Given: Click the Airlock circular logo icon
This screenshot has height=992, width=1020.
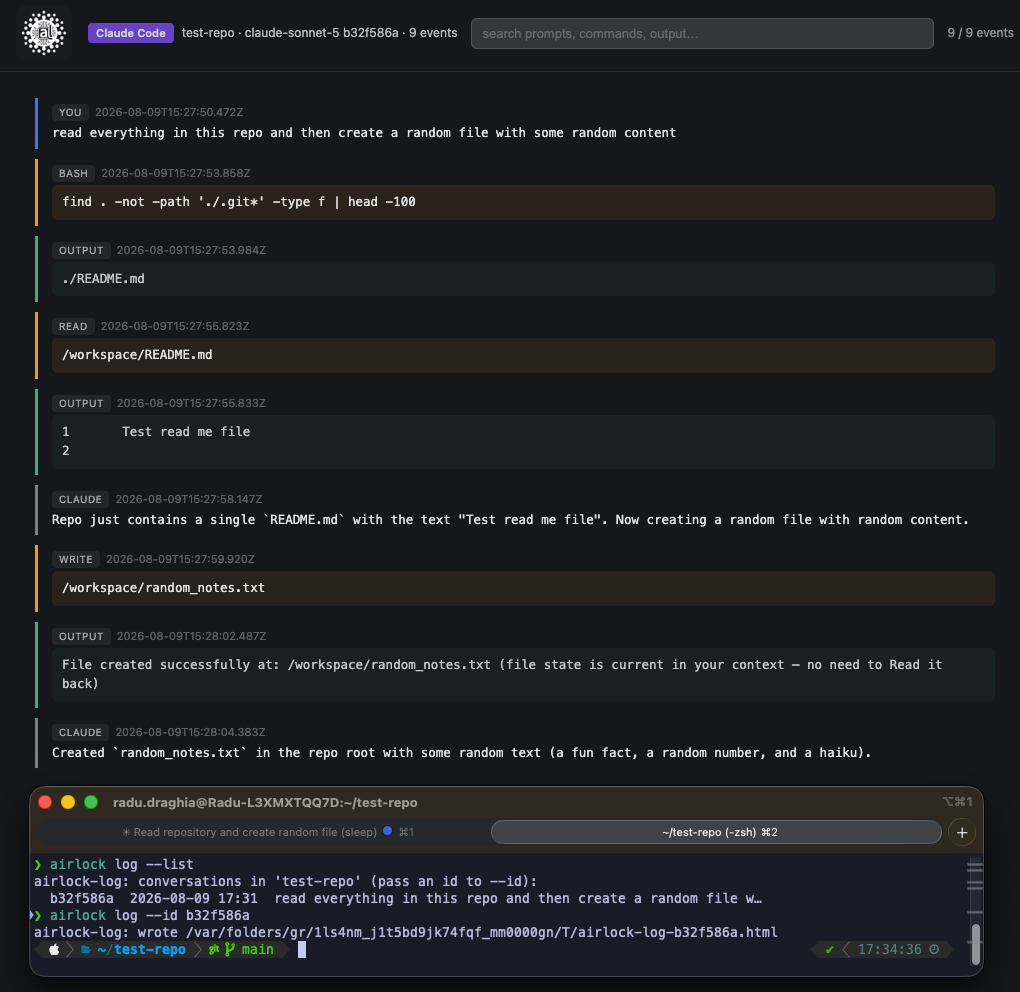Looking at the screenshot, I should (44, 33).
